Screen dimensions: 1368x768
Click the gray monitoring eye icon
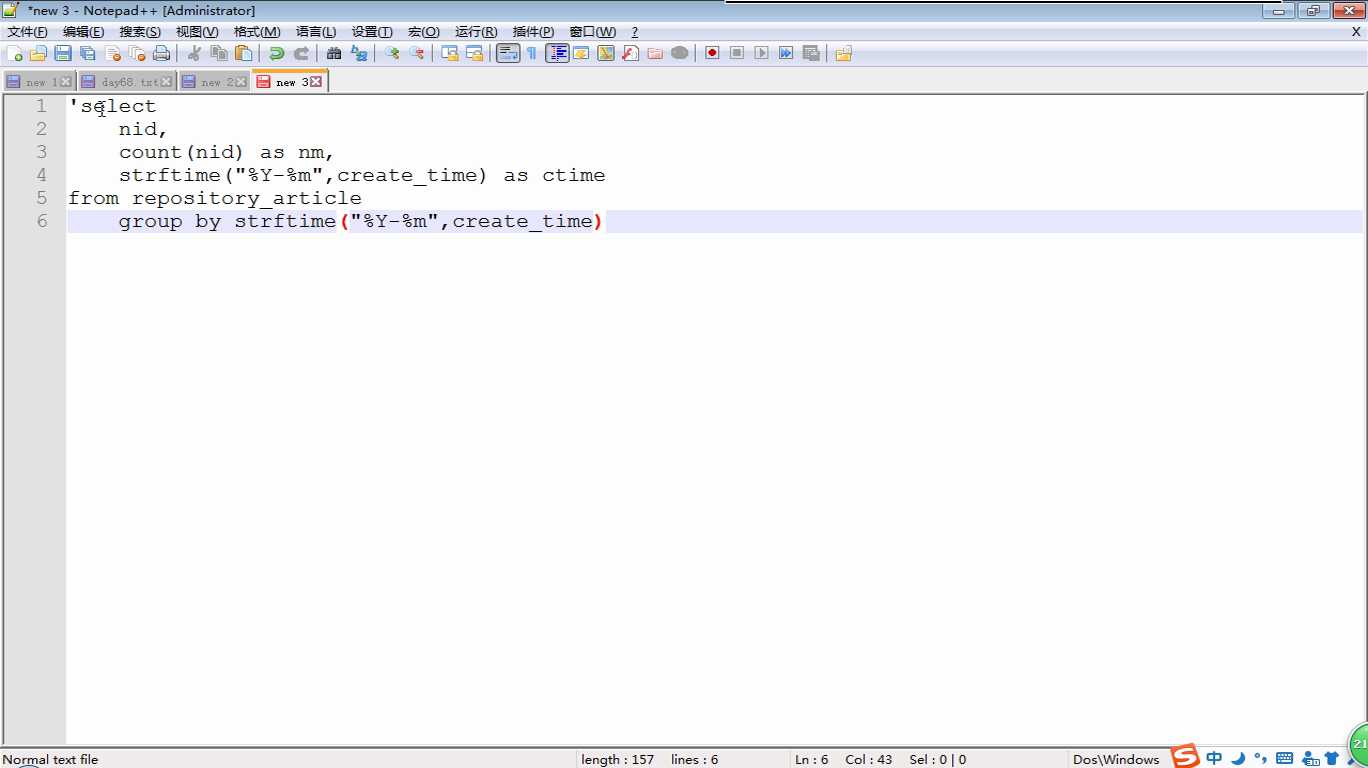coord(680,53)
